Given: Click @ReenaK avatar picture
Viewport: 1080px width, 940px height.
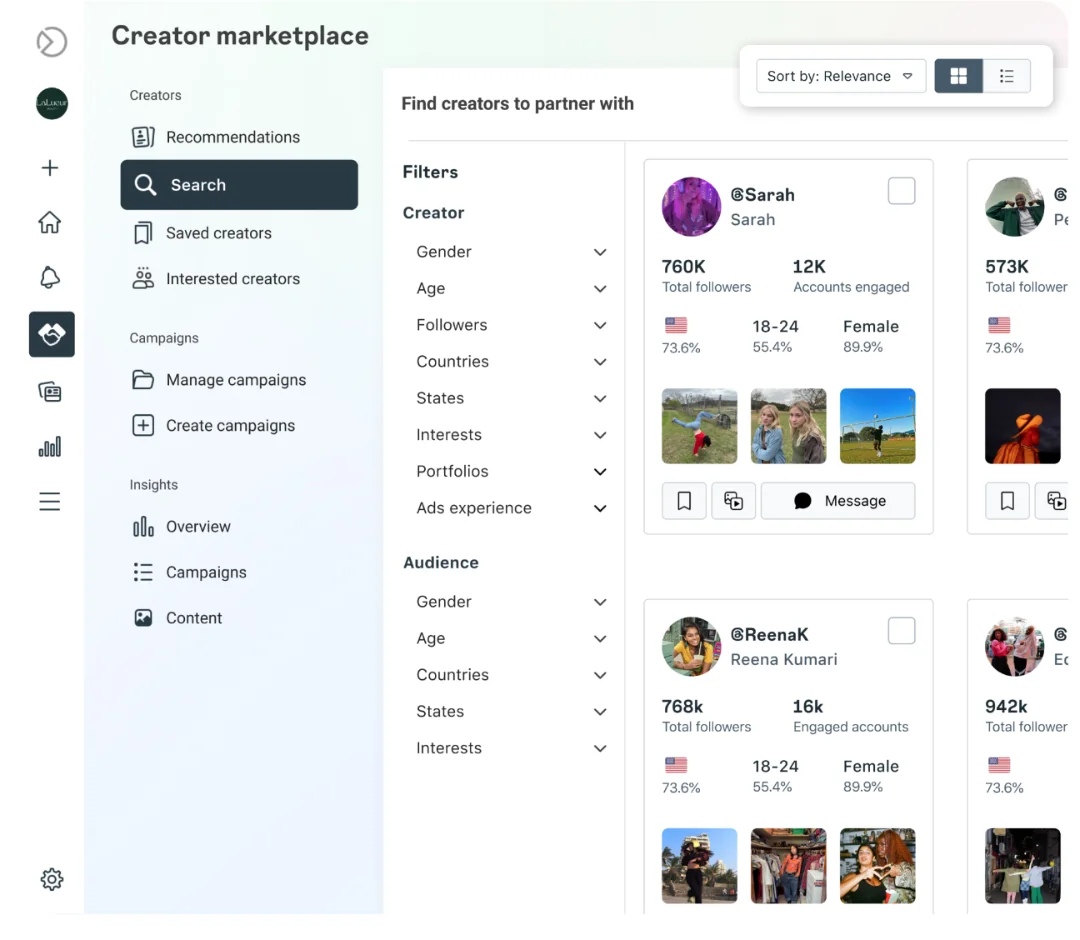Looking at the screenshot, I should click(x=691, y=647).
